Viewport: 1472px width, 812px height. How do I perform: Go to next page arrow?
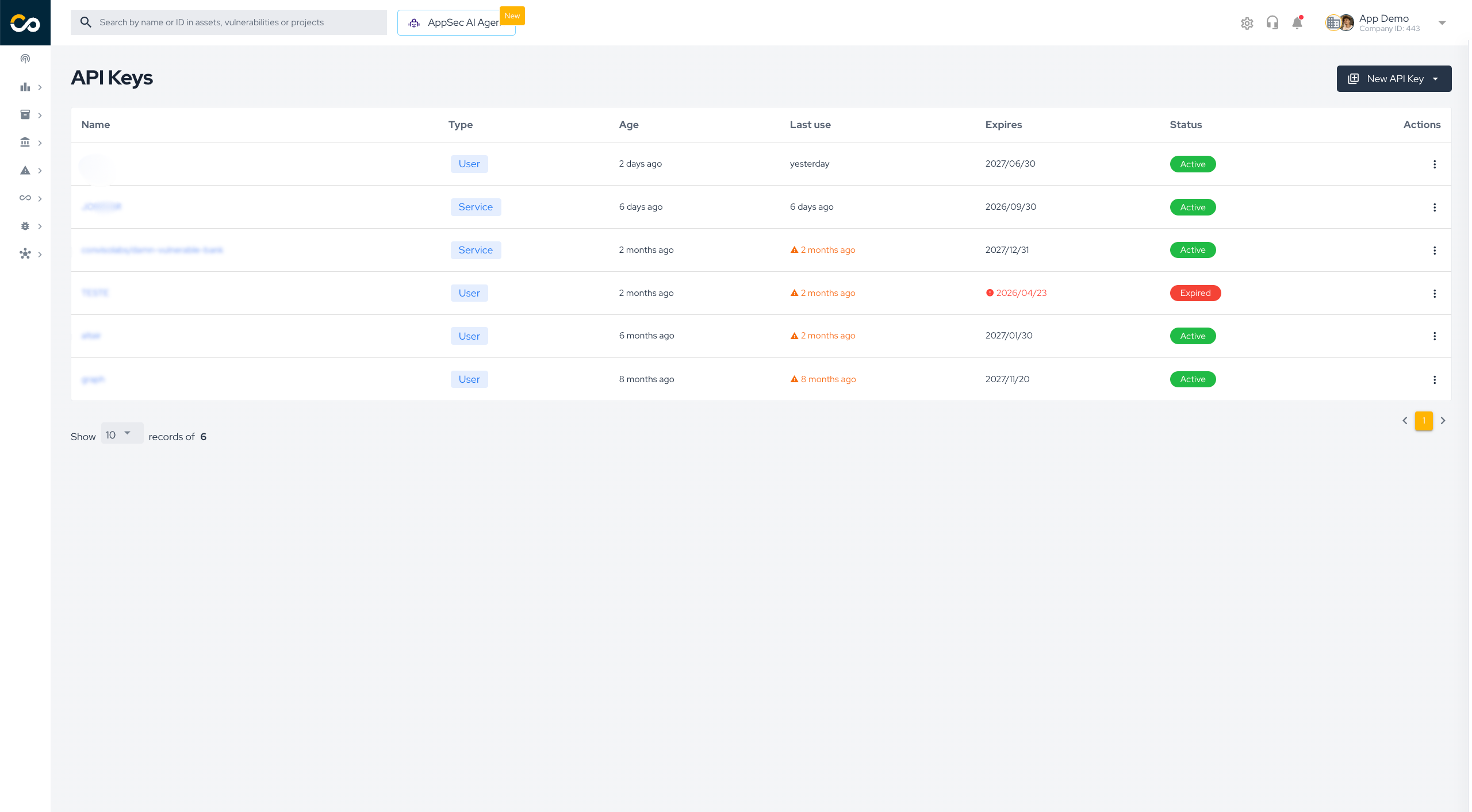pos(1443,421)
